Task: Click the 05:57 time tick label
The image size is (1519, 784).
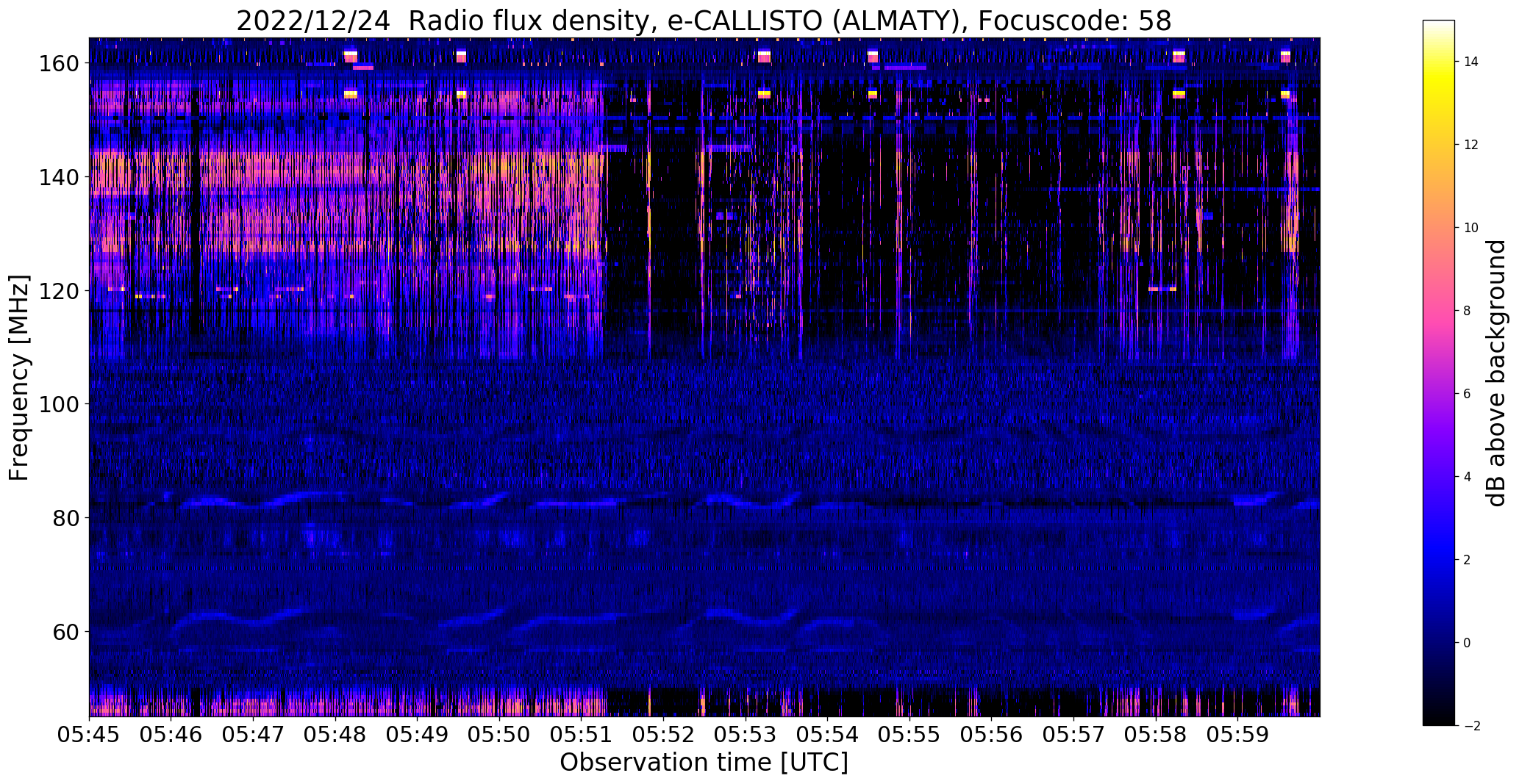Action: [x=1073, y=735]
